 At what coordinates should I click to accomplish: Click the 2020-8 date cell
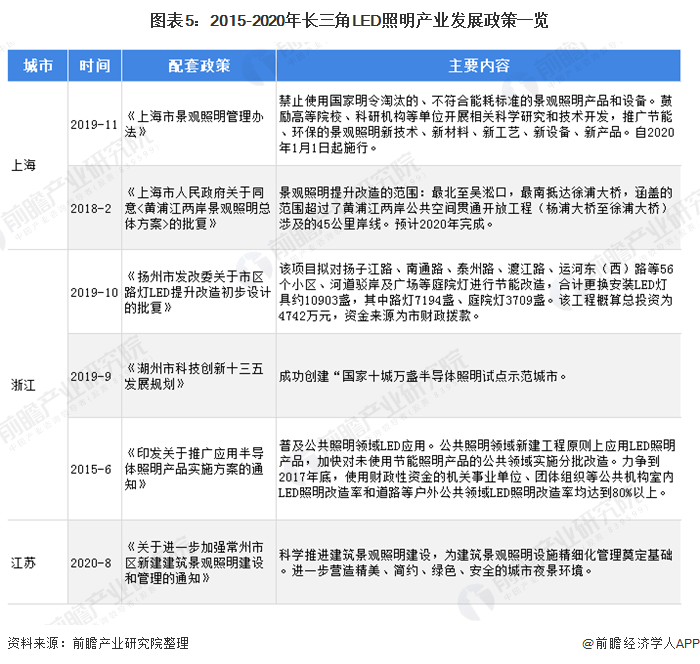point(91,563)
